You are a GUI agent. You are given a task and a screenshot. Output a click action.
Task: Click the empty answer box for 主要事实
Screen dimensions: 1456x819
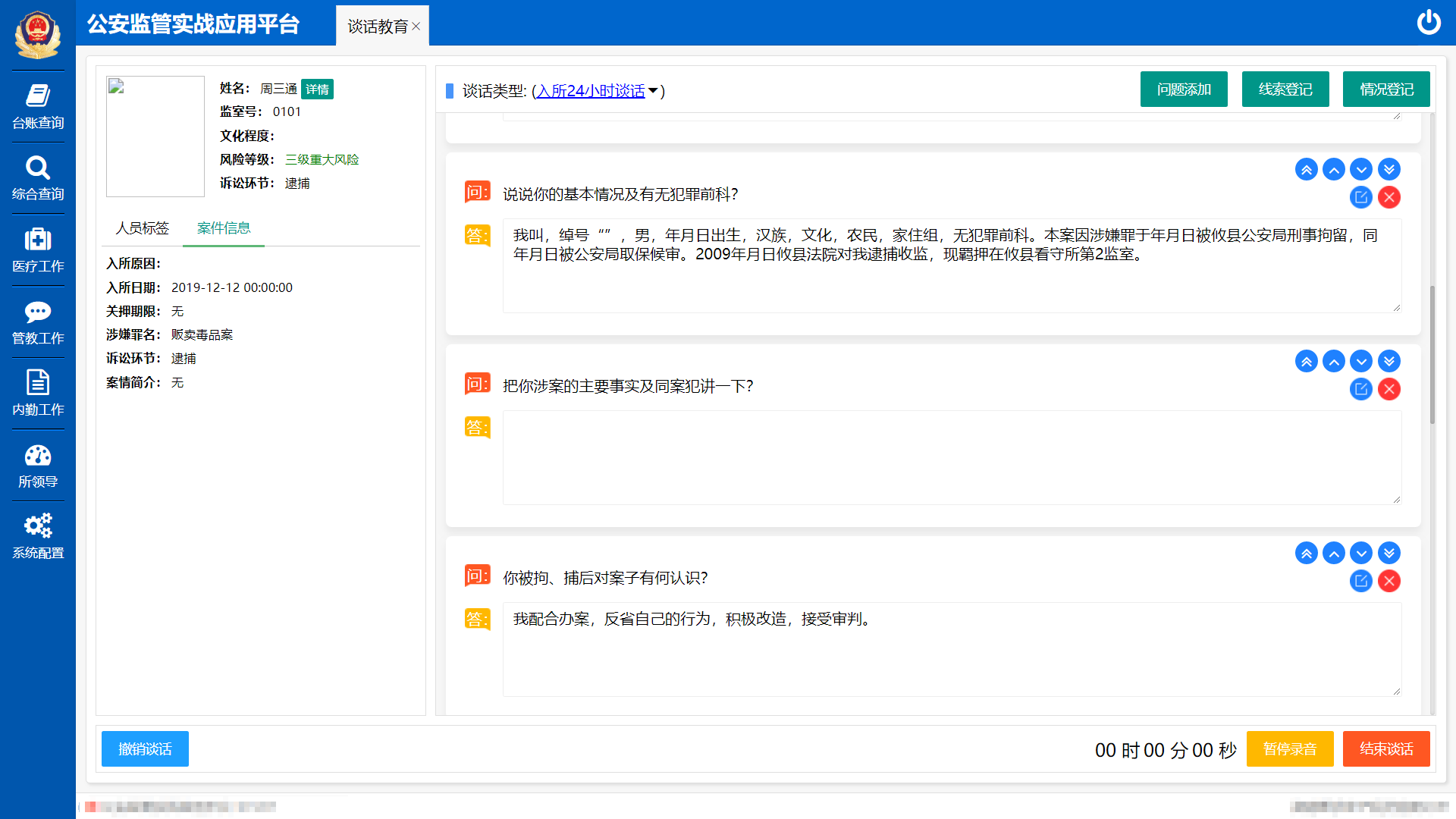(x=951, y=457)
